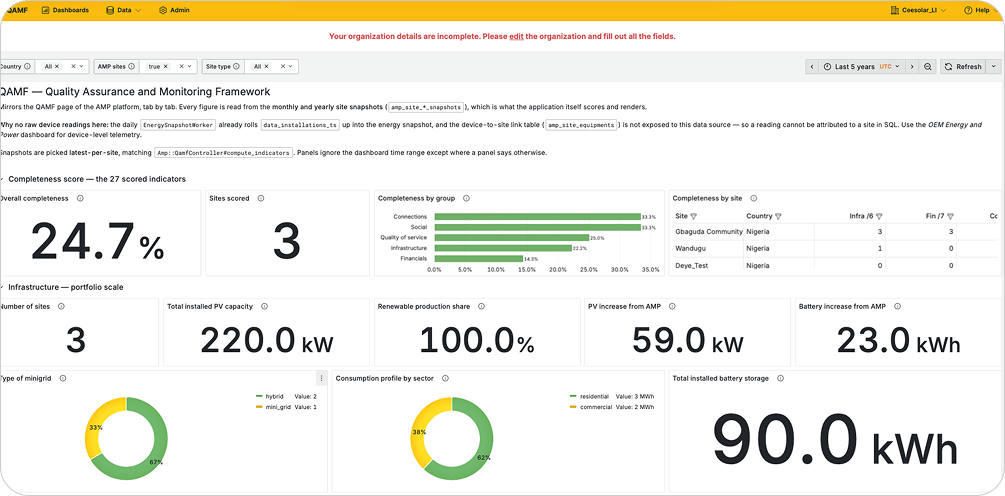1005x496 pixels.
Task: Show info for Type of minigrid panel
Action: click(62, 379)
